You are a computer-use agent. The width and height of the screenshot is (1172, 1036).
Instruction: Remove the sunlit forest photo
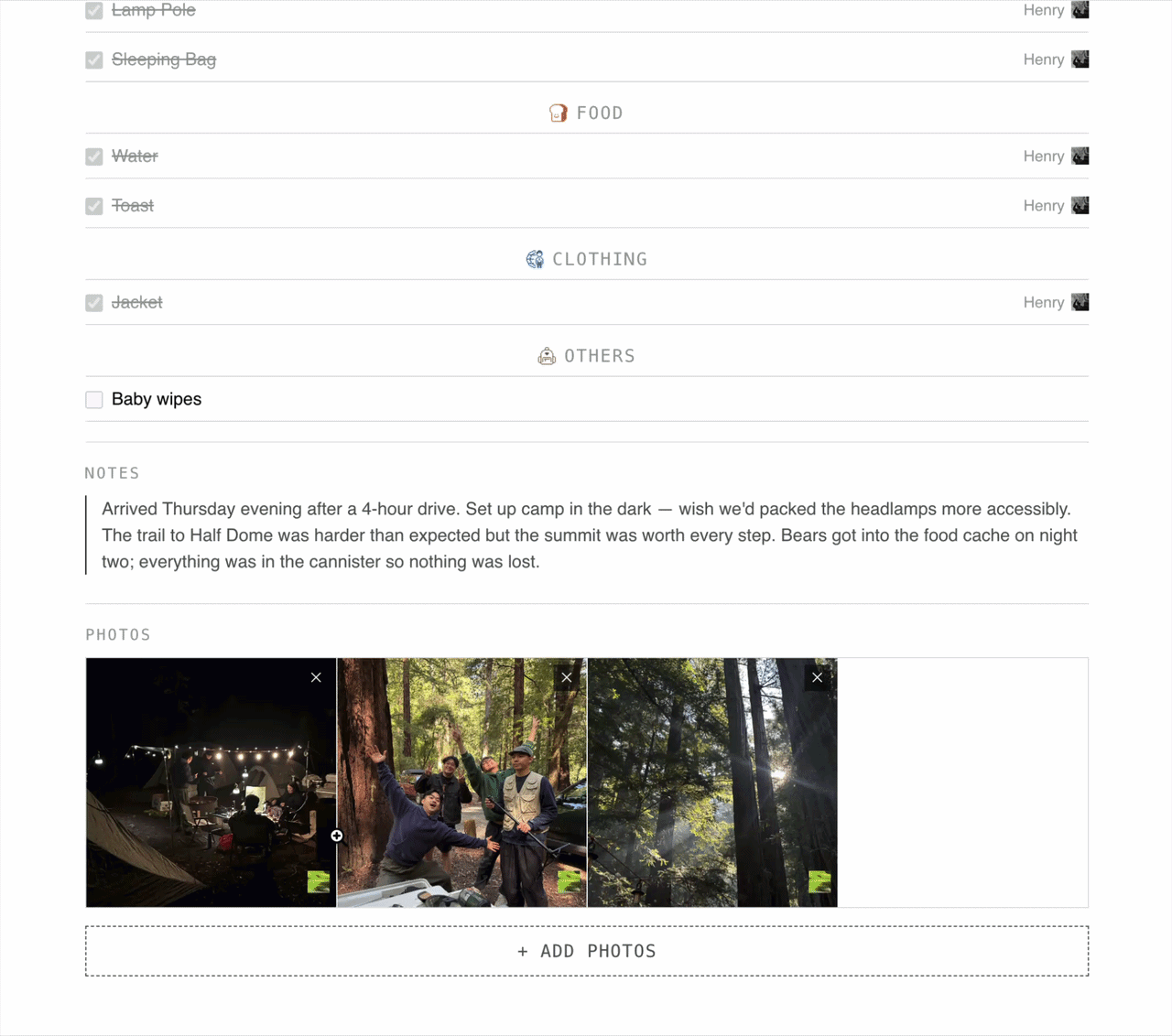coord(817,677)
